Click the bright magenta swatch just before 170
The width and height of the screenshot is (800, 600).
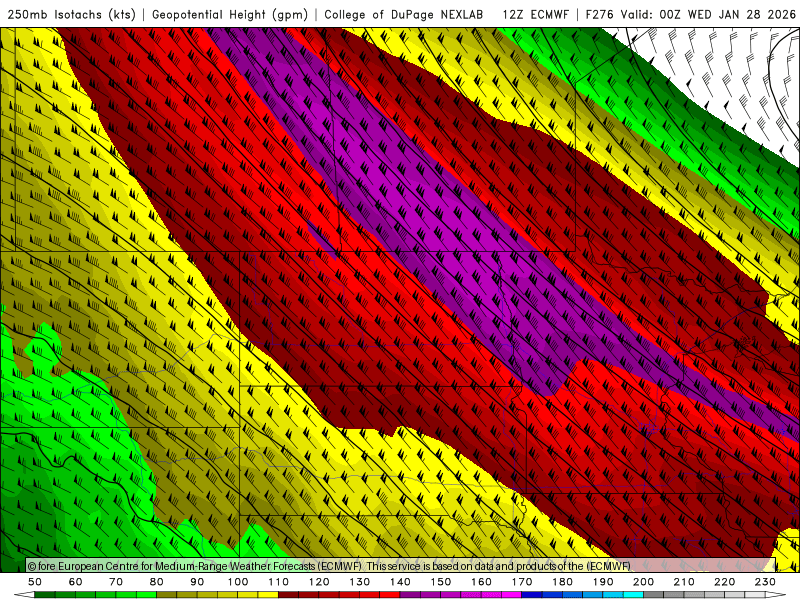click(511, 595)
